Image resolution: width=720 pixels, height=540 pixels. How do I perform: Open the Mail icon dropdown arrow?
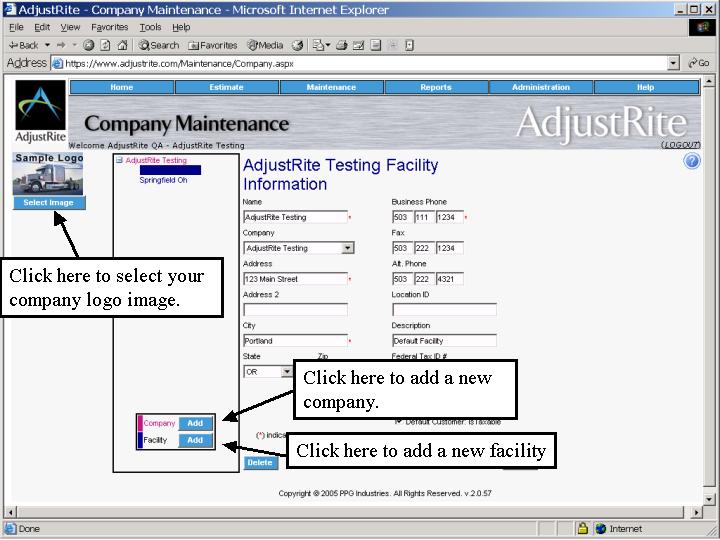coord(328,45)
